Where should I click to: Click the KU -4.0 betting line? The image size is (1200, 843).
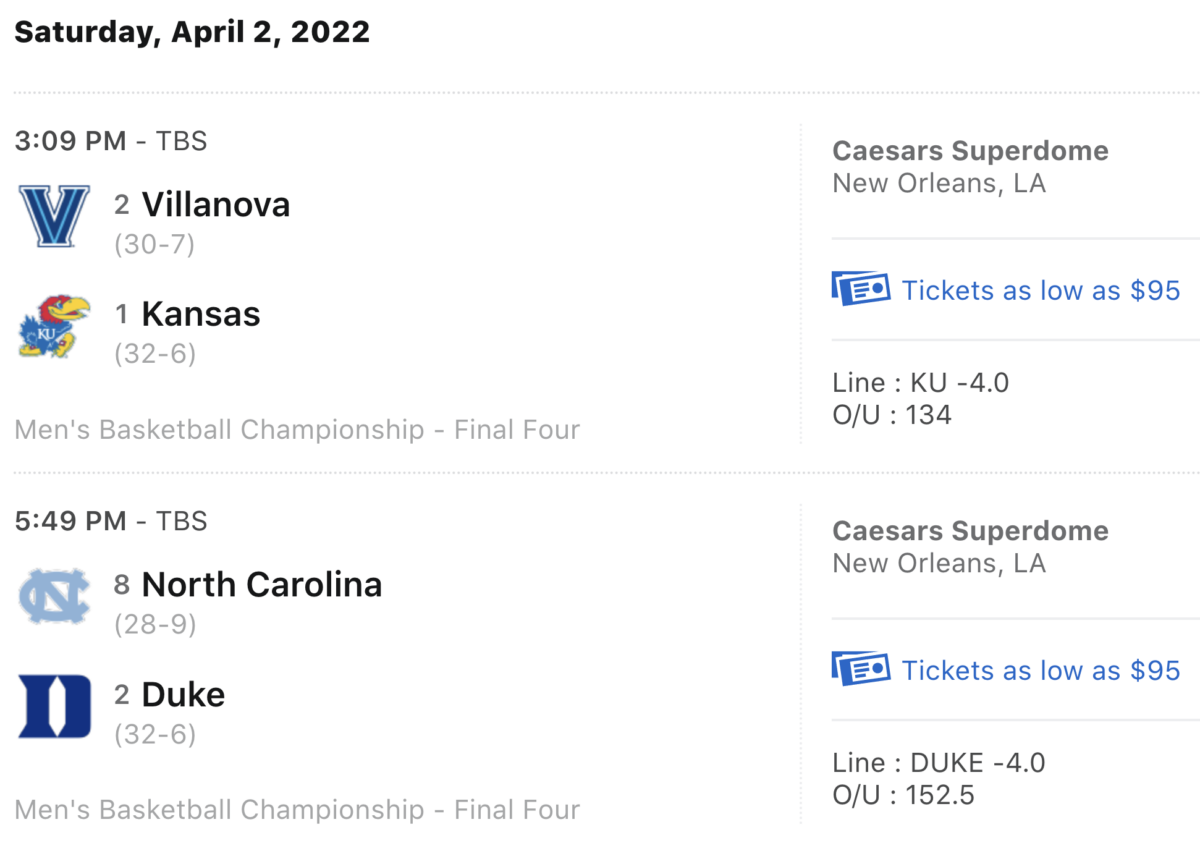[921, 383]
